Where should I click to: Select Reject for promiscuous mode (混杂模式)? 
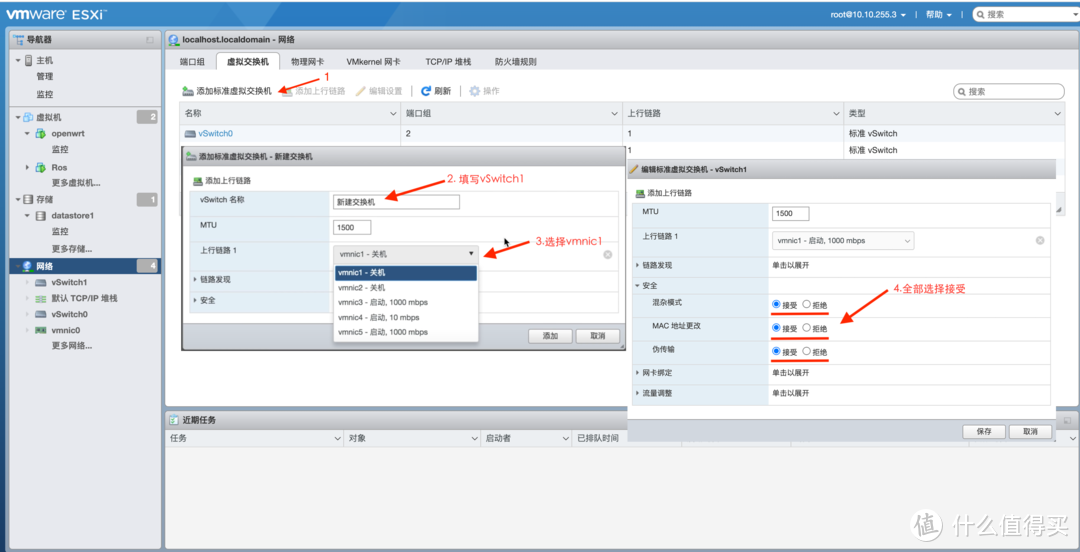click(807, 303)
